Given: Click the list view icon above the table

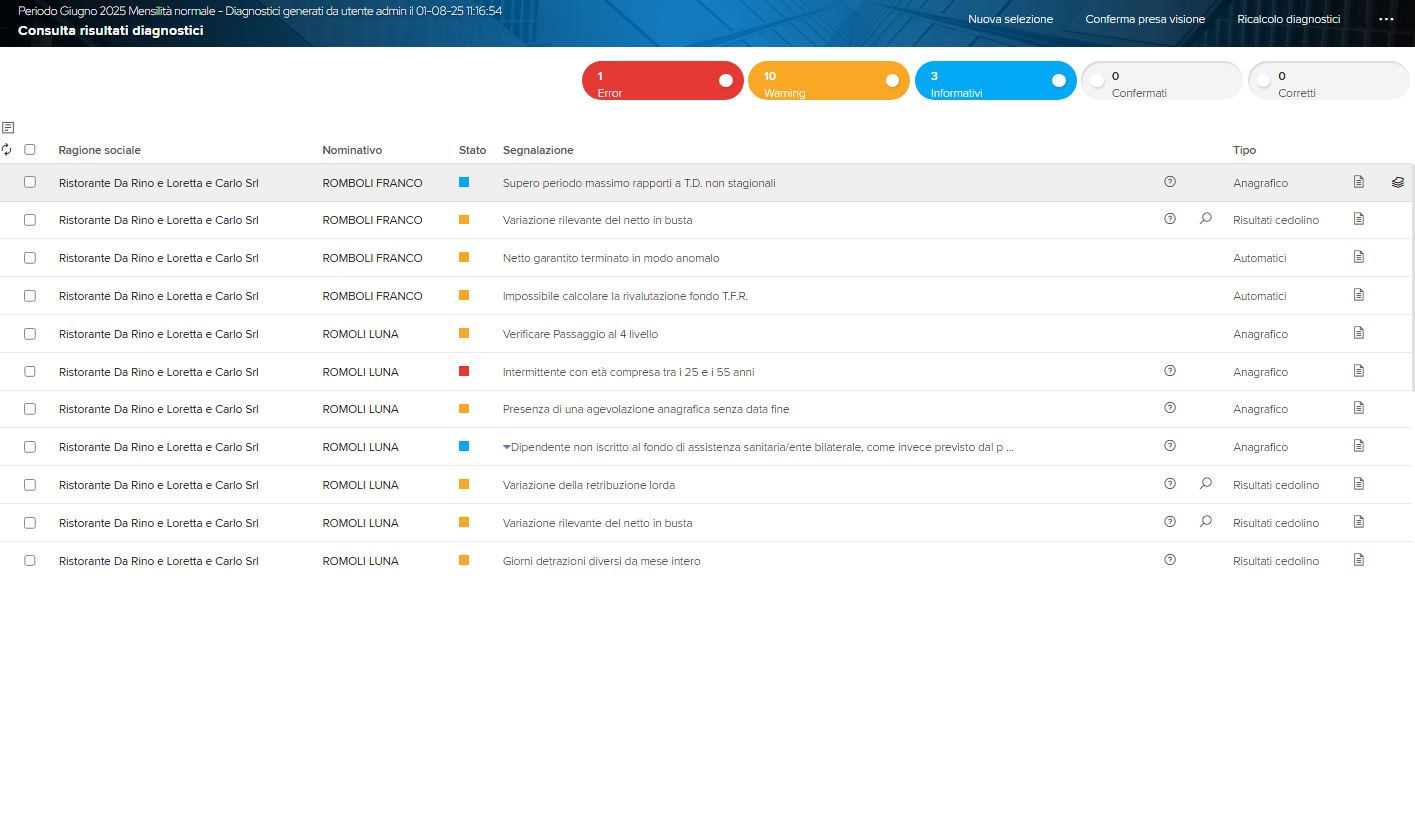Looking at the screenshot, I should point(8,127).
